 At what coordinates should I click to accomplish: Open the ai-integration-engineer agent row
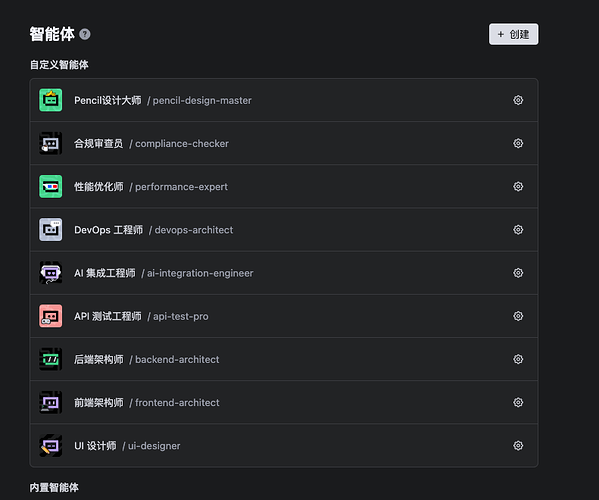click(284, 273)
